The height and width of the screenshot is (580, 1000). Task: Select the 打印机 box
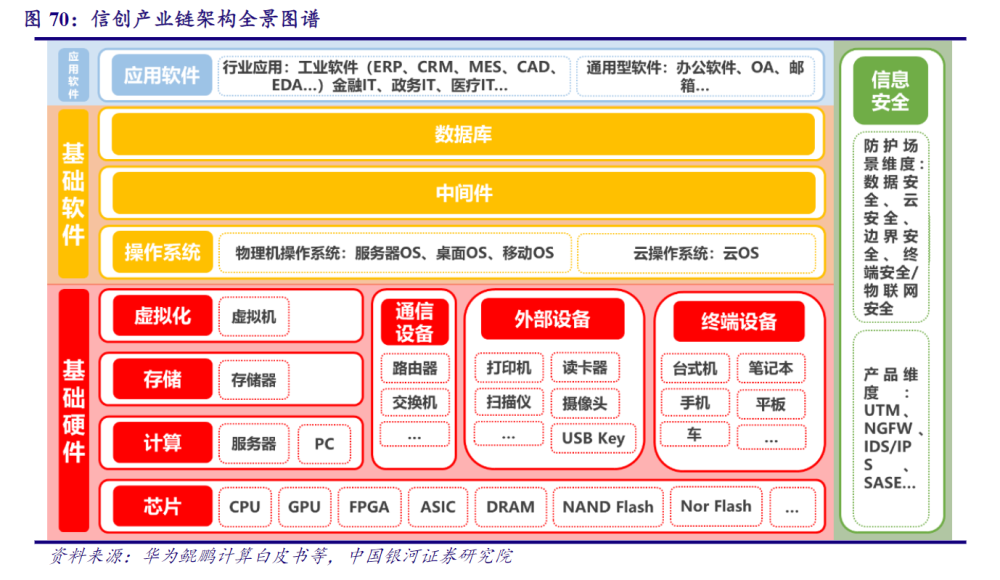point(509,368)
